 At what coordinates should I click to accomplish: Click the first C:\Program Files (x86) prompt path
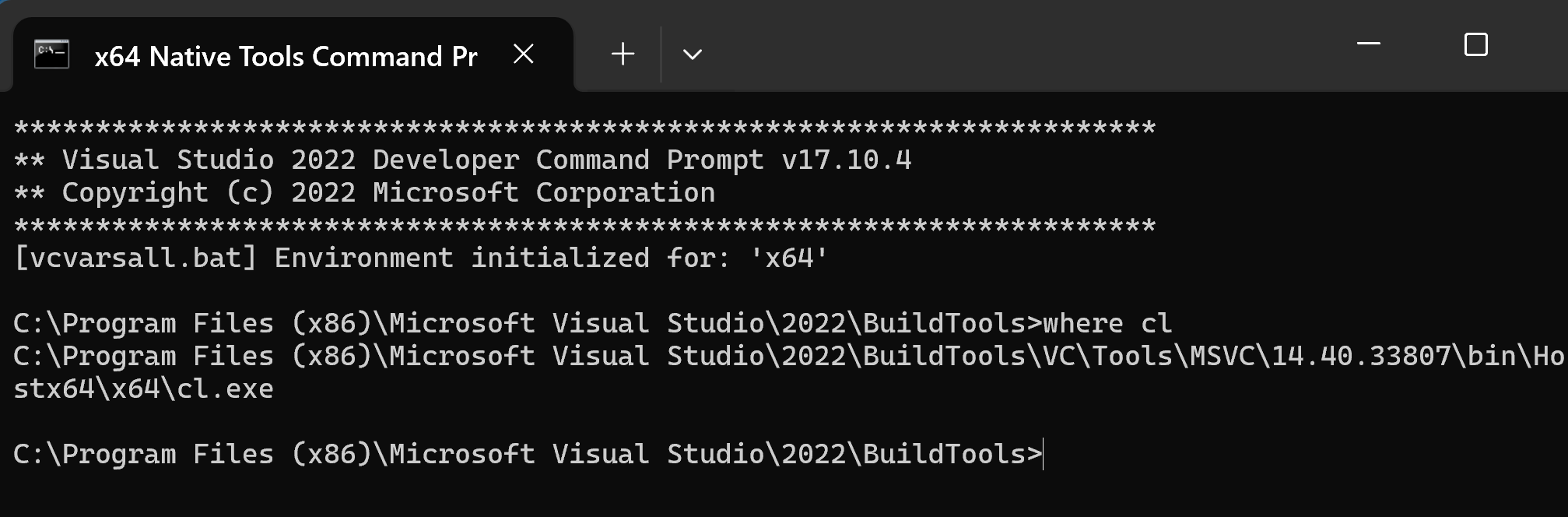(193, 323)
